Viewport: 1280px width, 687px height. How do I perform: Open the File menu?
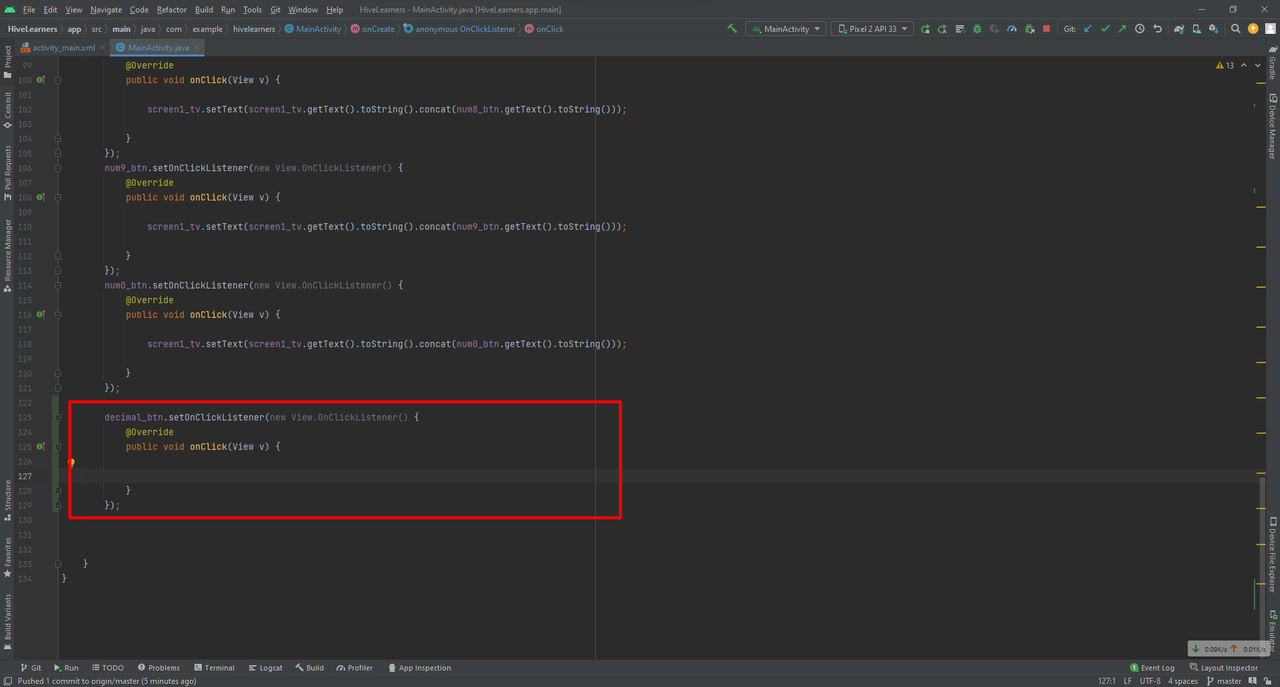pyautogui.click(x=29, y=9)
